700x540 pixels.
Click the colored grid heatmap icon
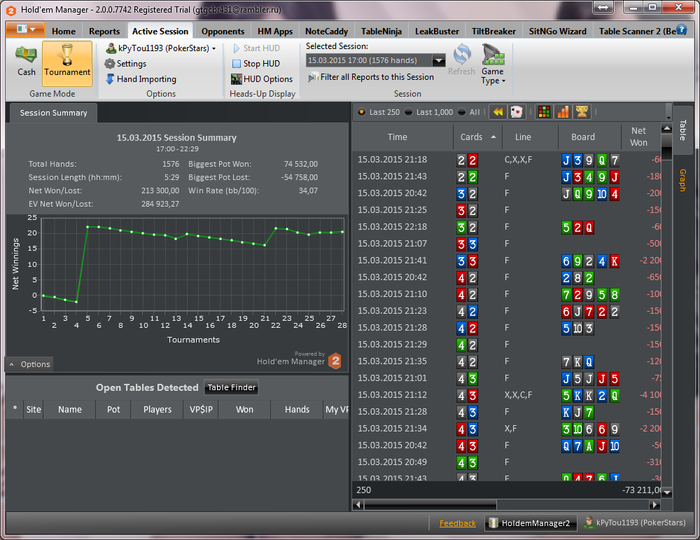point(544,112)
